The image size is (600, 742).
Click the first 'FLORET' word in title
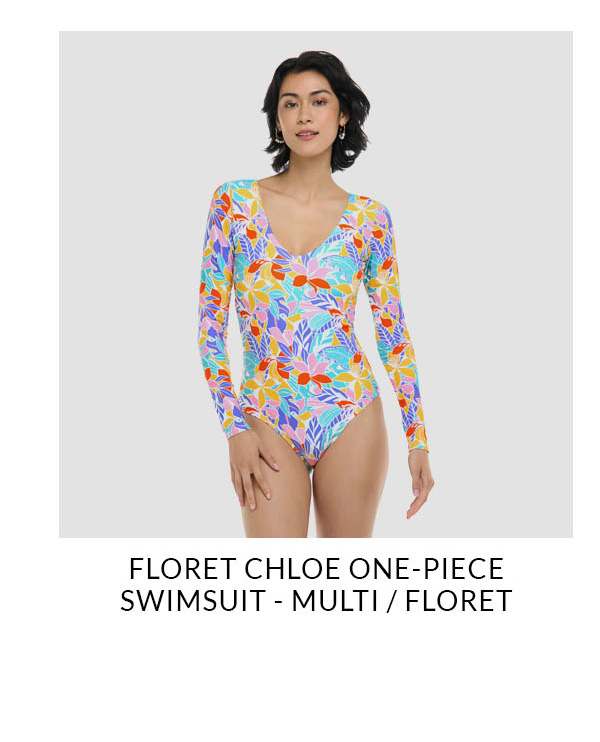[183, 569]
